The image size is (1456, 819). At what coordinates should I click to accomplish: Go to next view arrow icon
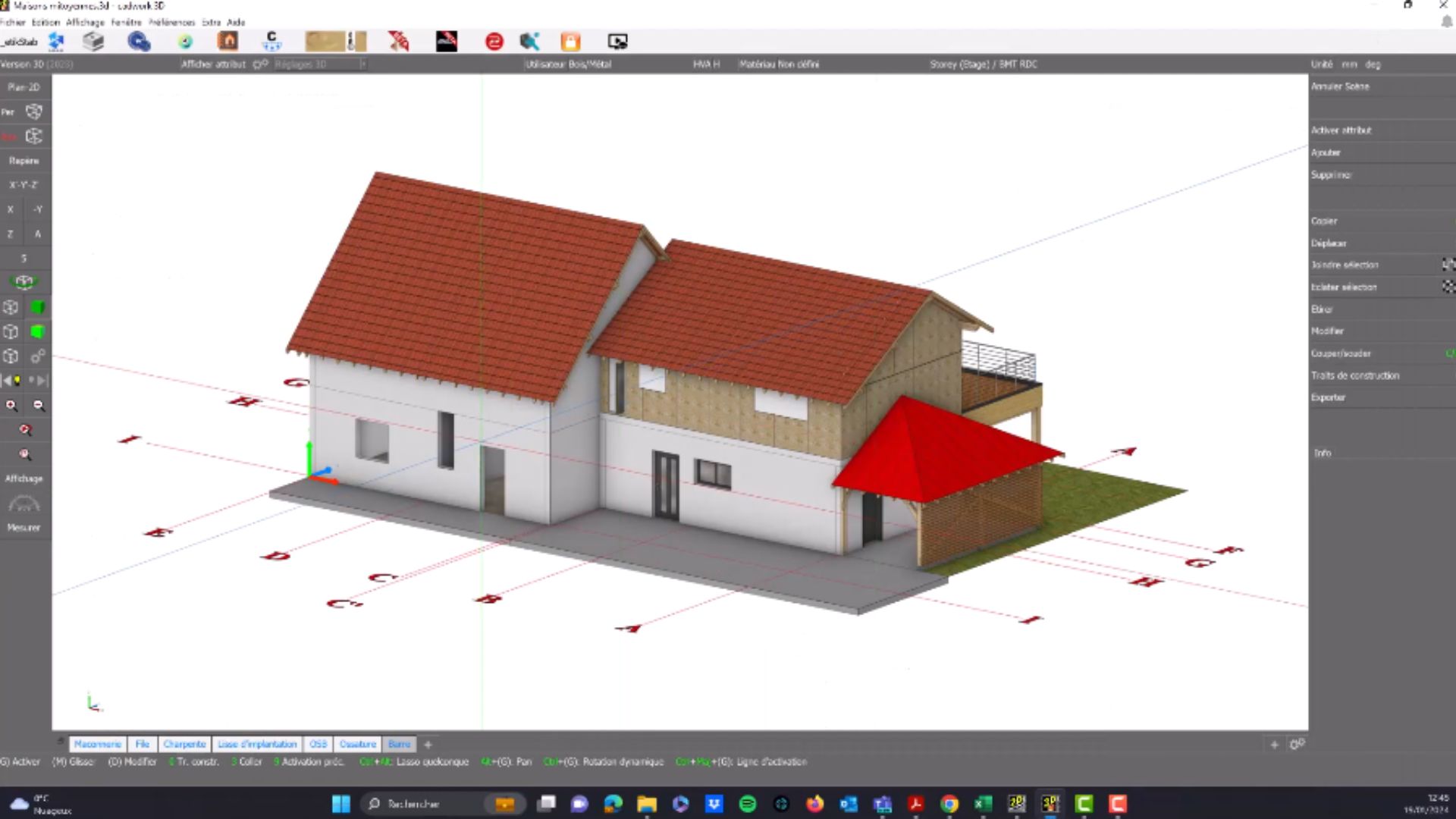tap(38, 380)
